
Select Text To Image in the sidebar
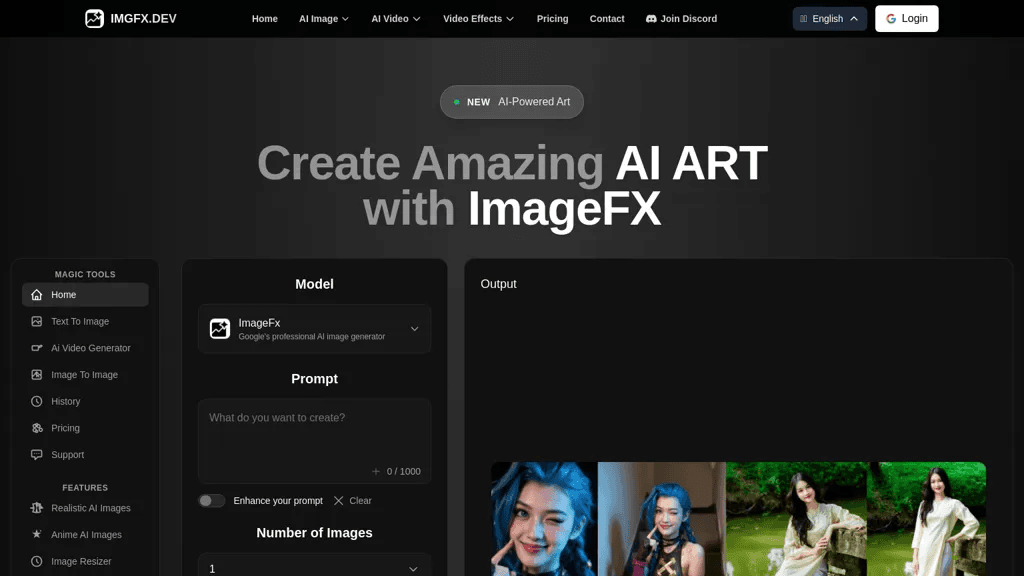click(x=85, y=321)
